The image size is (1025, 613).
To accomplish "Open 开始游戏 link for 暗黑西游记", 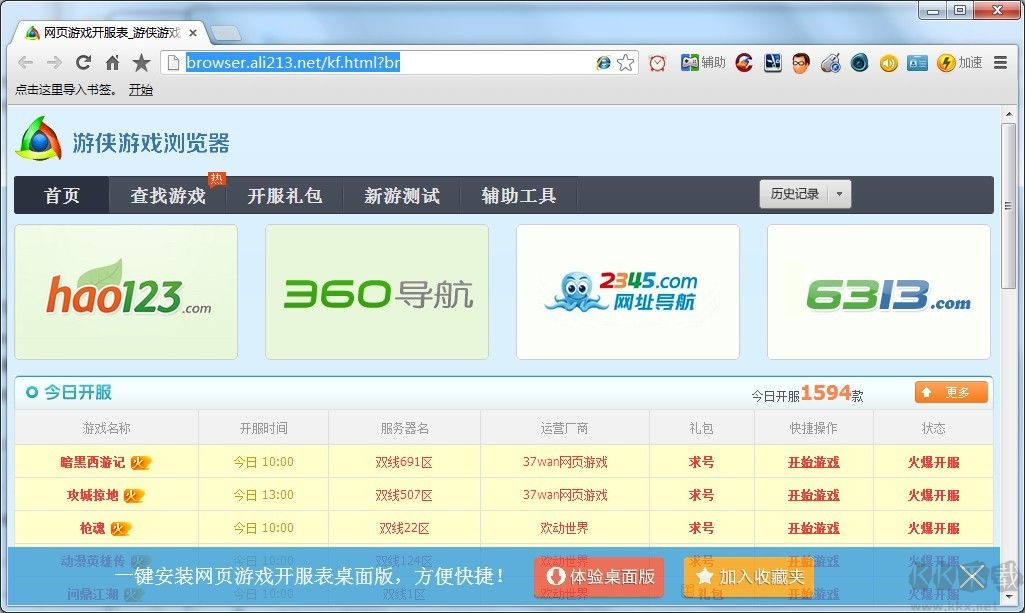I will (x=814, y=460).
